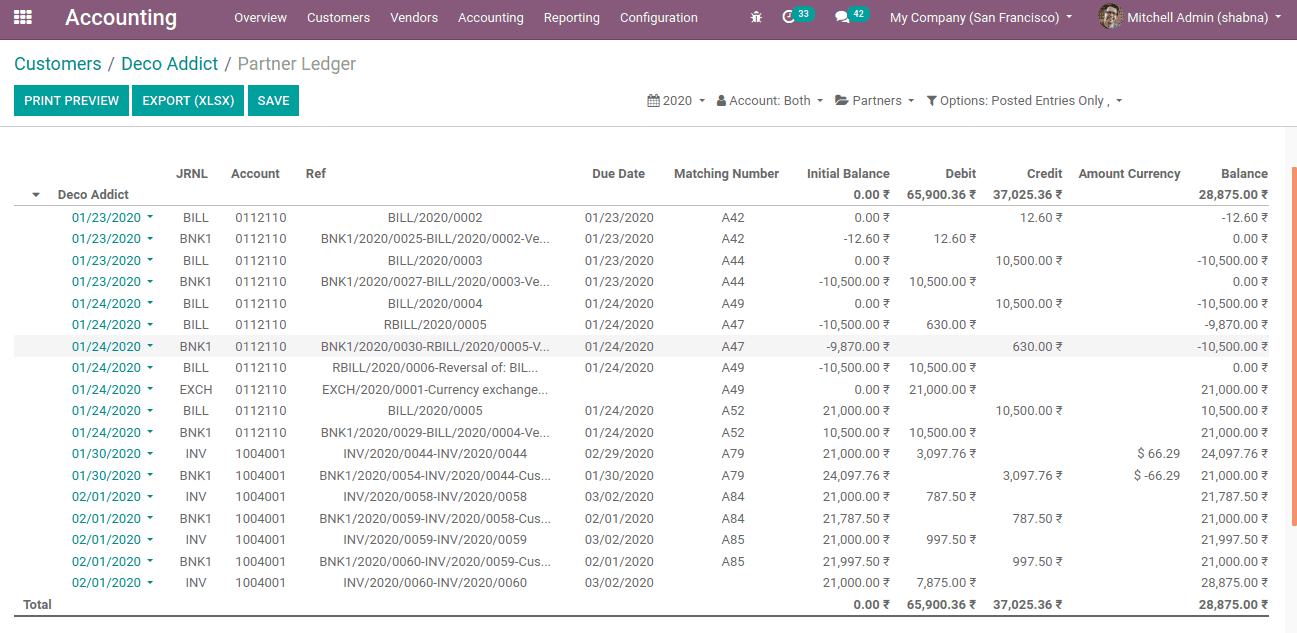Open conversations chat icon with 42 badge
The image size is (1297, 633).
(852, 16)
